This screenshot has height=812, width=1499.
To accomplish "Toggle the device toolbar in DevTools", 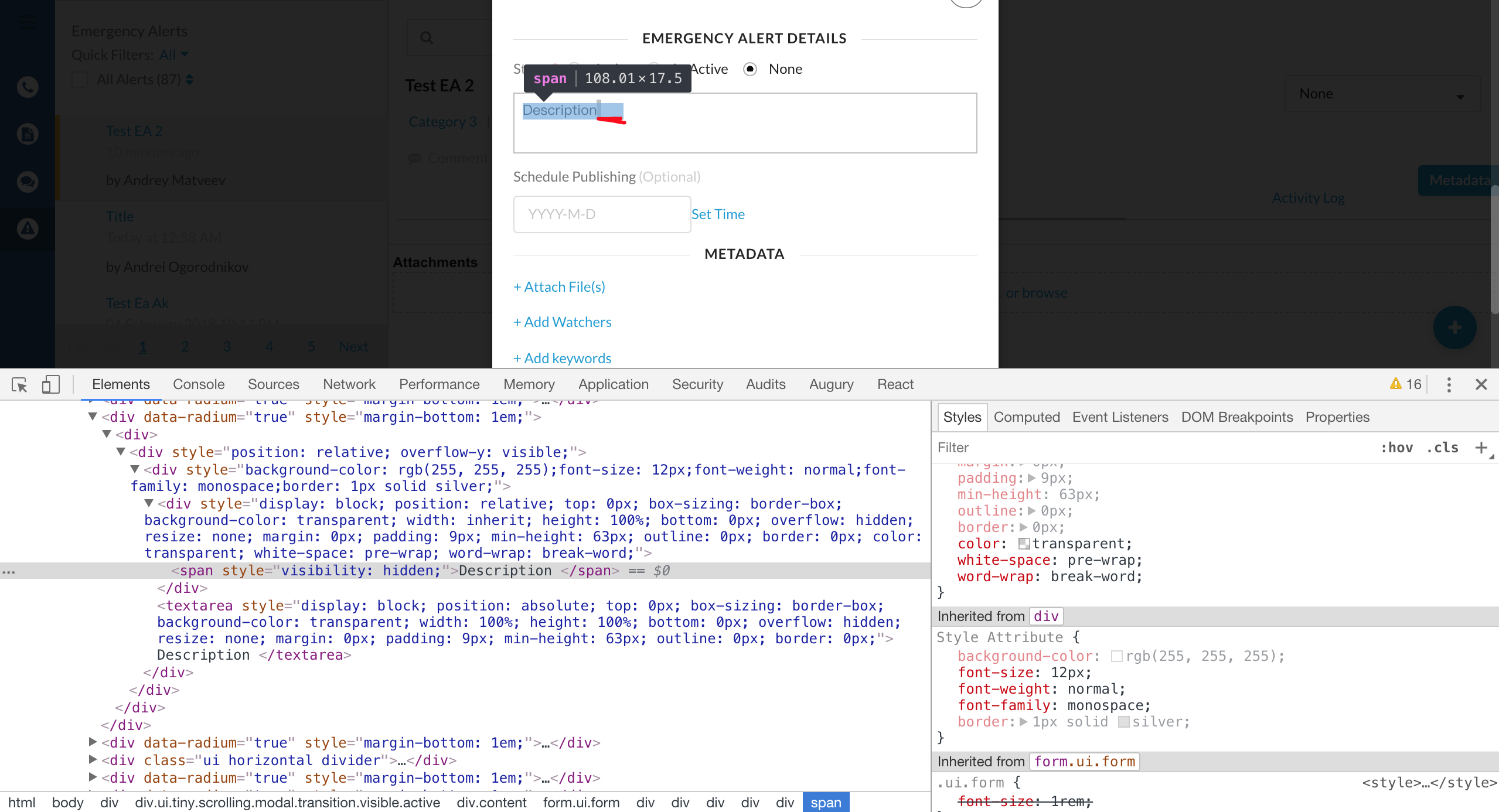I will (51, 384).
